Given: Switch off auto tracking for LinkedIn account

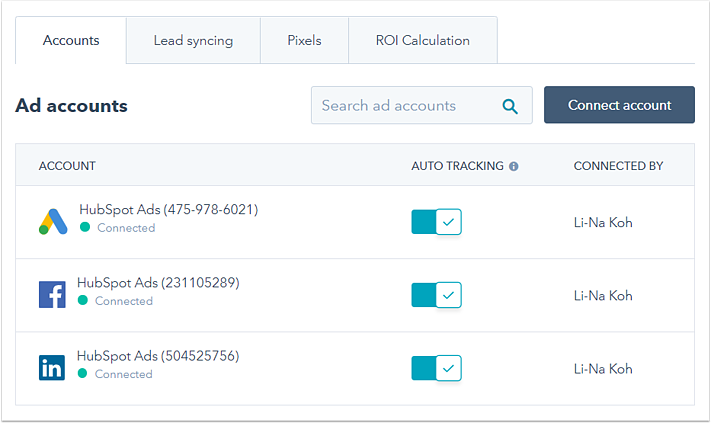Looking at the screenshot, I should [436, 368].
